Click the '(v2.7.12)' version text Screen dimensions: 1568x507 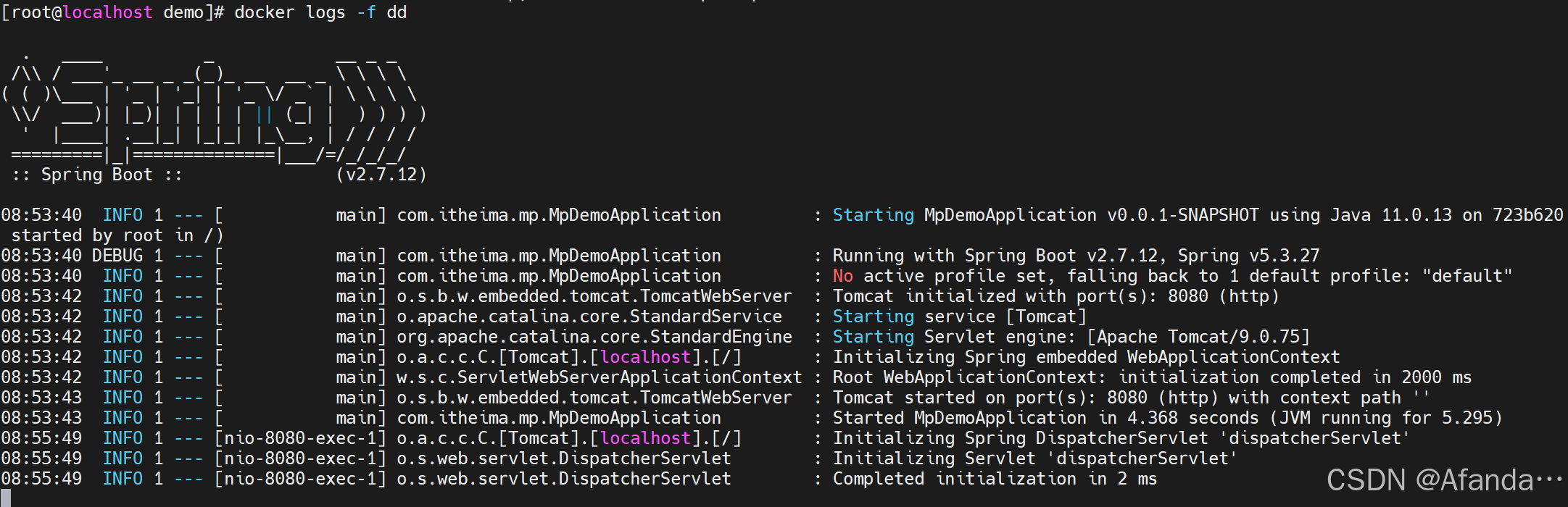pos(381,175)
